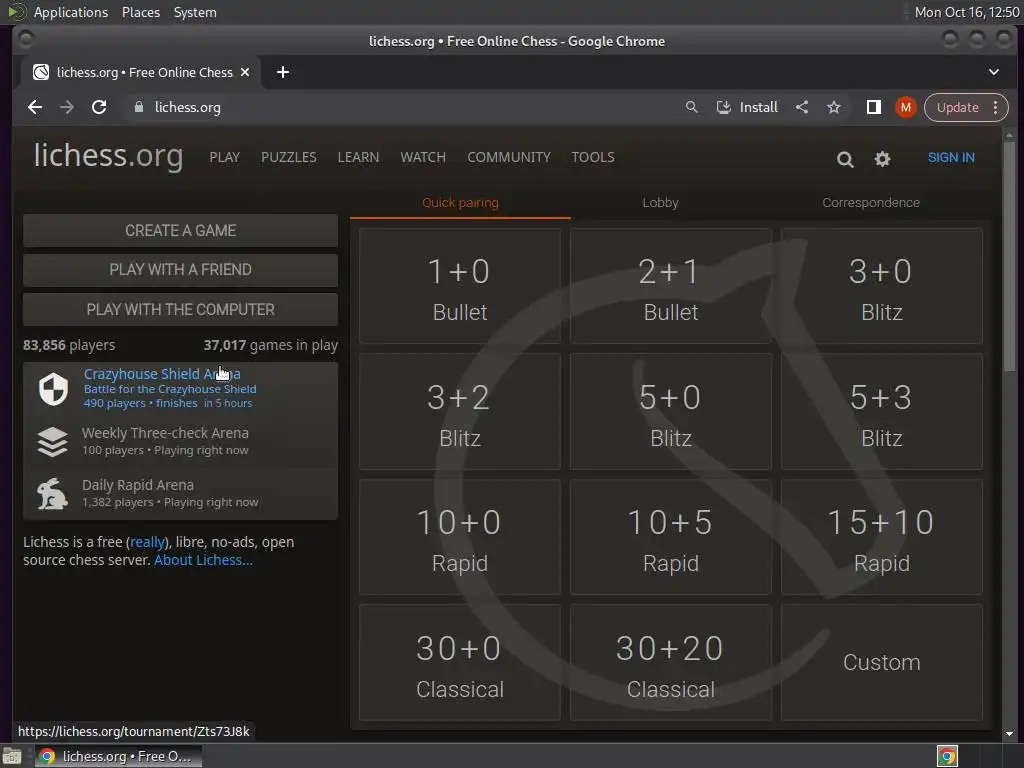Click the browser back arrow
1024x768 pixels.
click(35, 107)
